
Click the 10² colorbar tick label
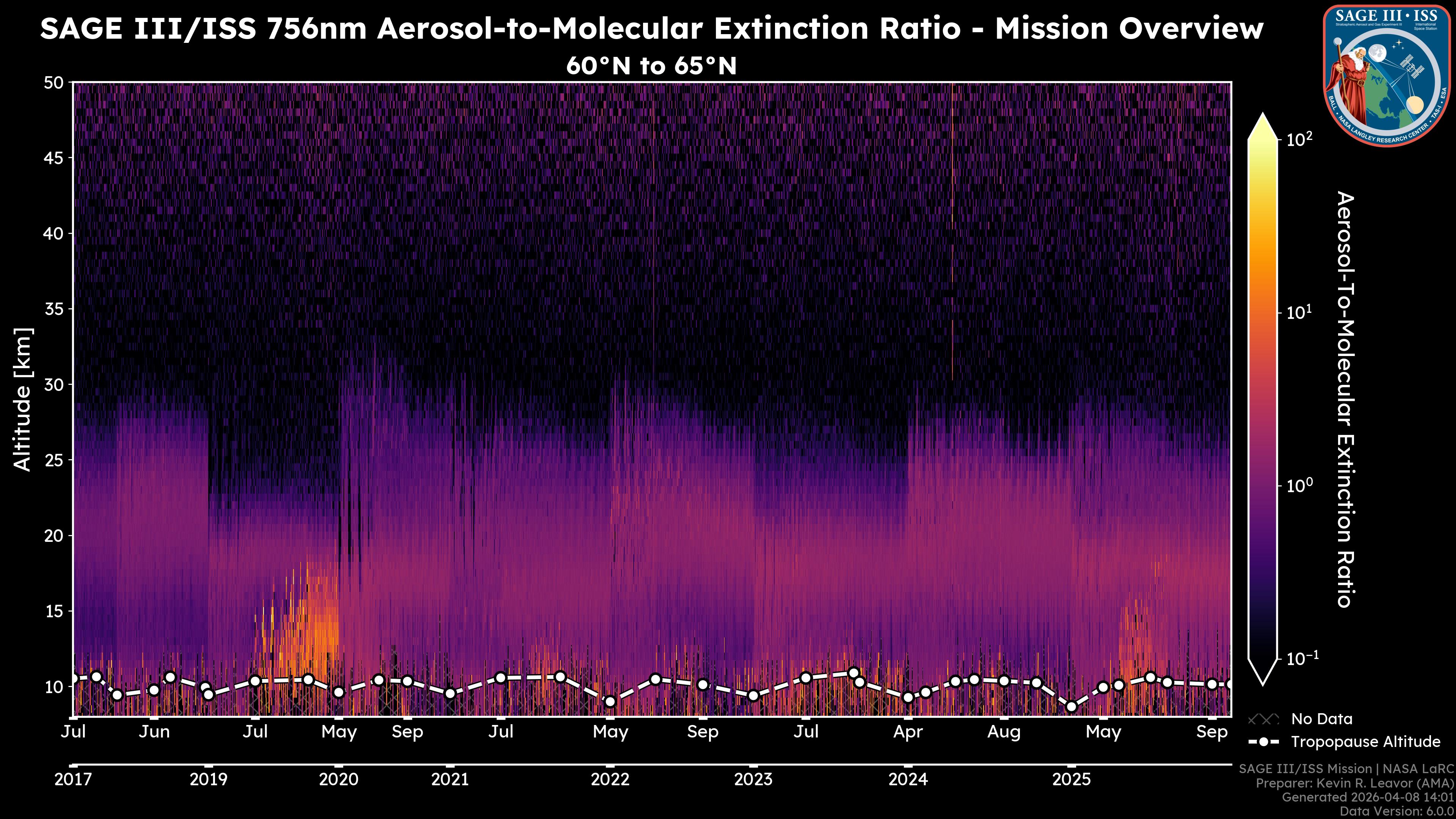1299,139
